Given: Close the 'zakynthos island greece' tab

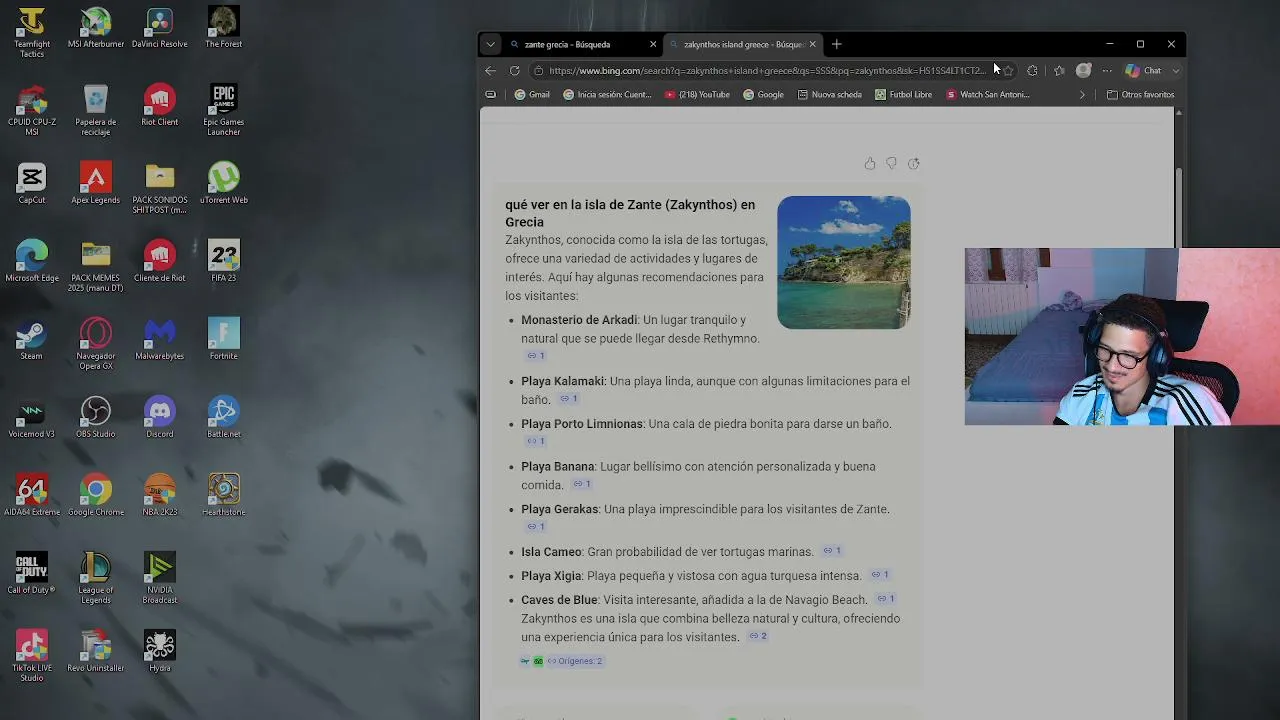Looking at the screenshot, I should coord(812,44).
